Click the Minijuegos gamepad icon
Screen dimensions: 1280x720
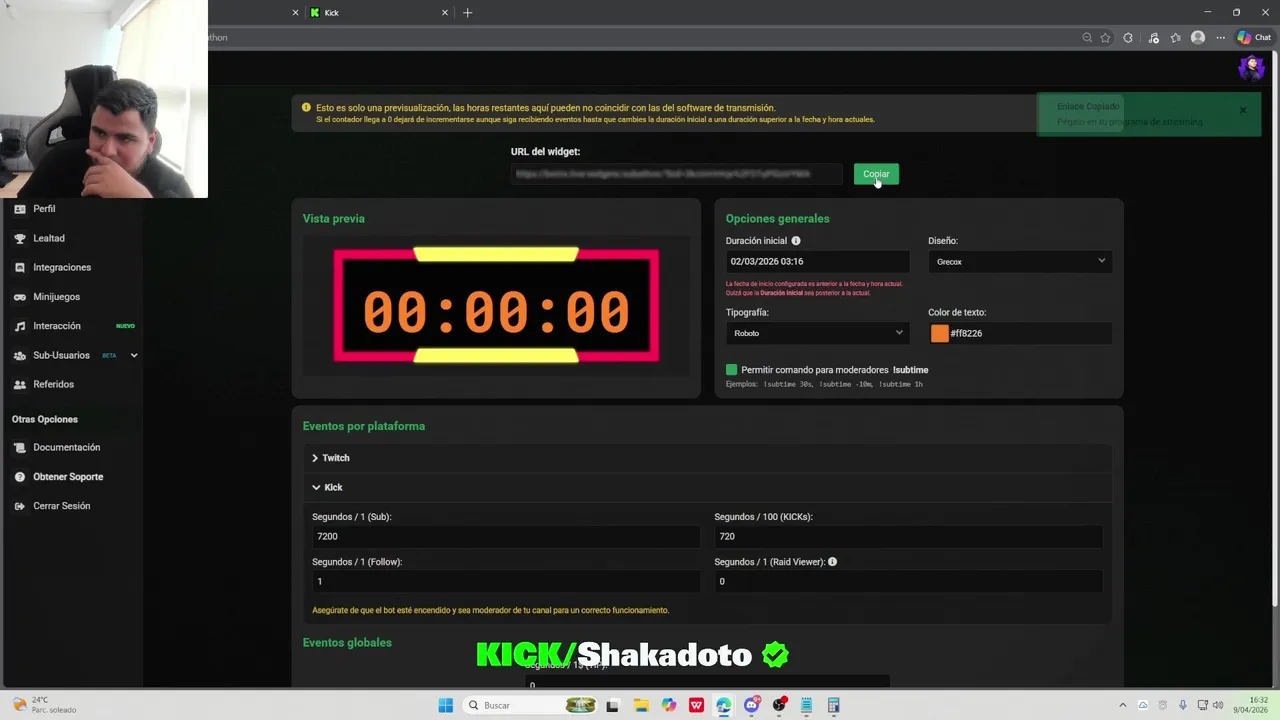[20, 297]
